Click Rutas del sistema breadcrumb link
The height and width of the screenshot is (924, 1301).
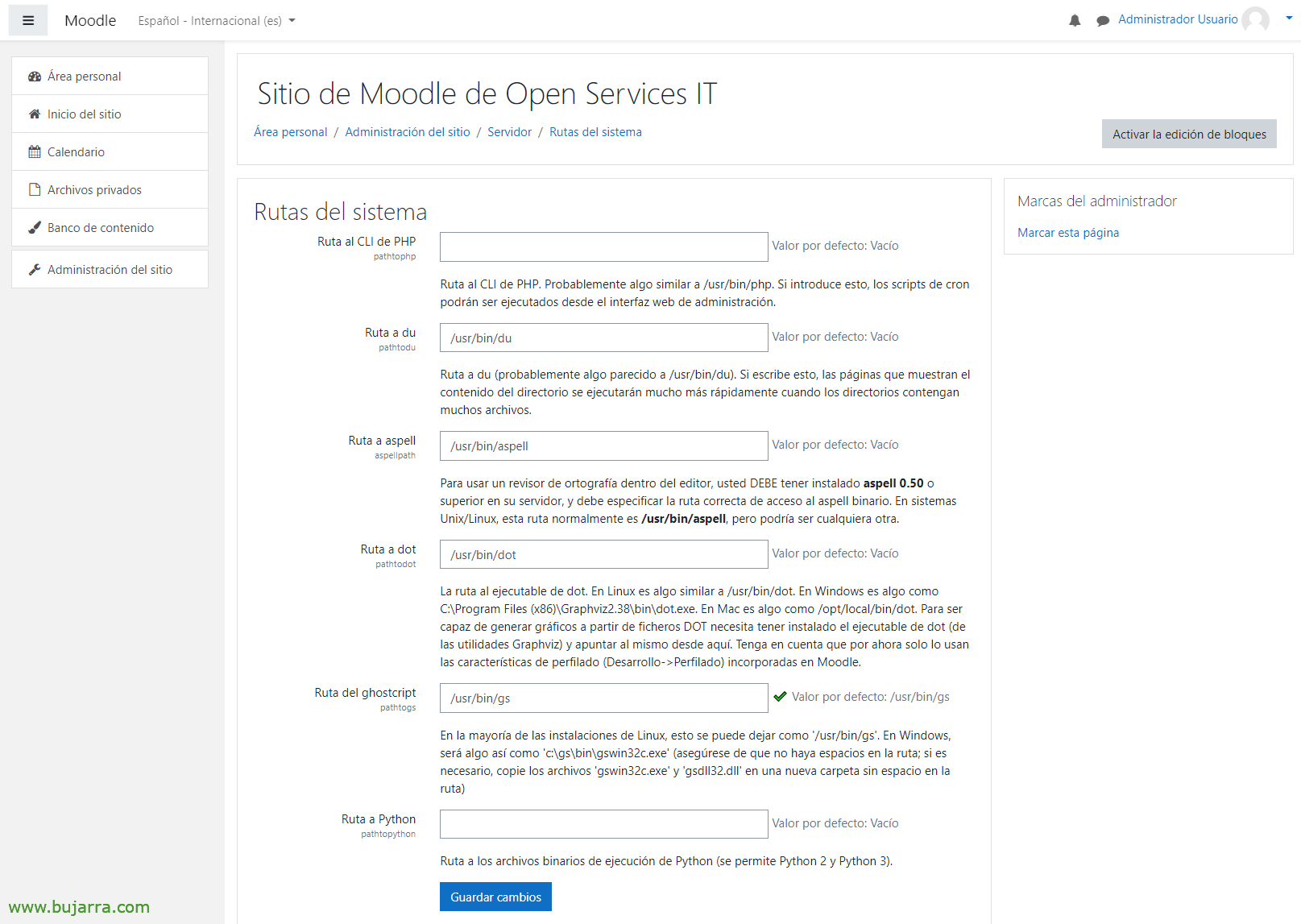(x=595, y=132)
